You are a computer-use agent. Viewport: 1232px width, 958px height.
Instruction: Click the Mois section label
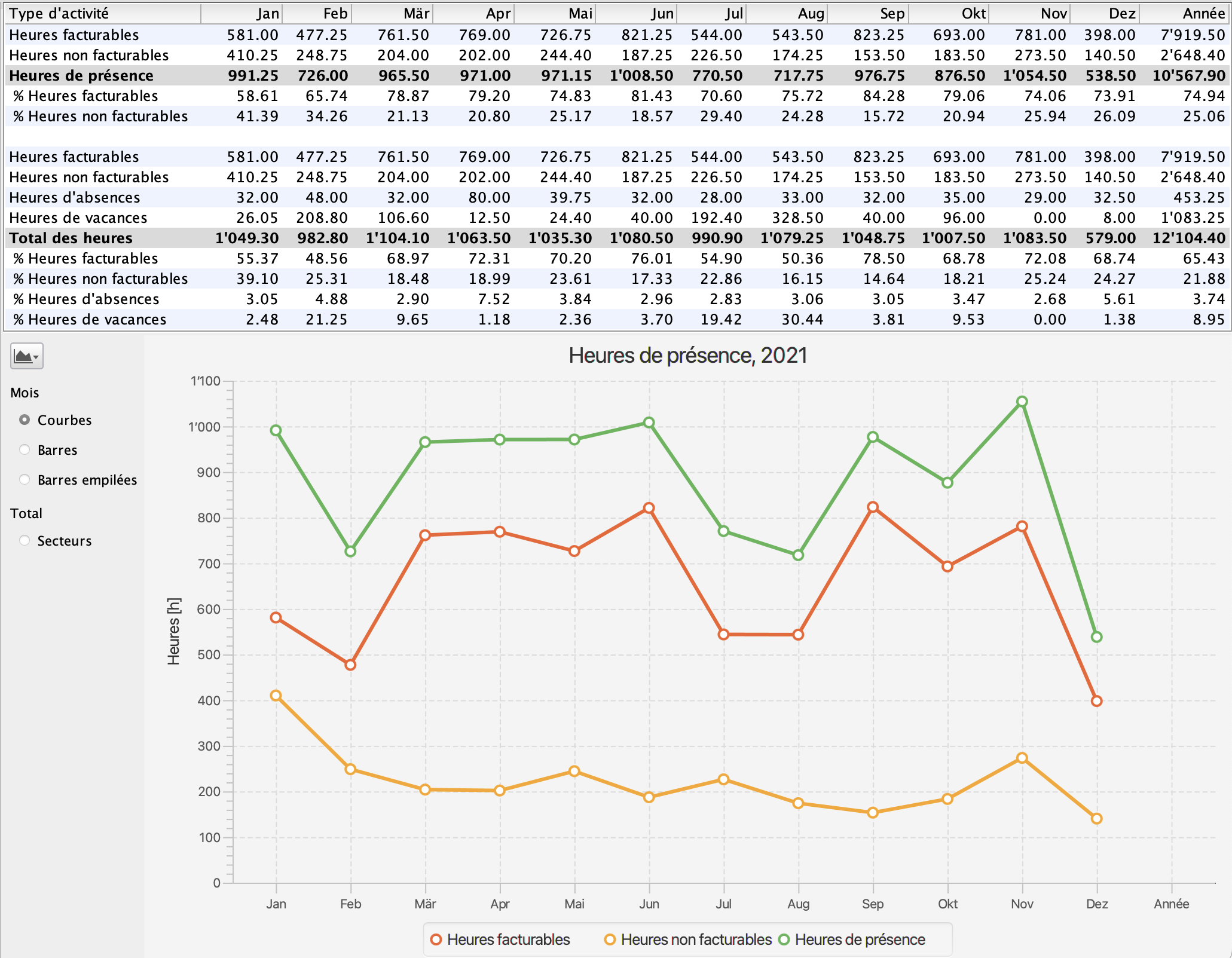pyautogui.click(x=25, y=393)
